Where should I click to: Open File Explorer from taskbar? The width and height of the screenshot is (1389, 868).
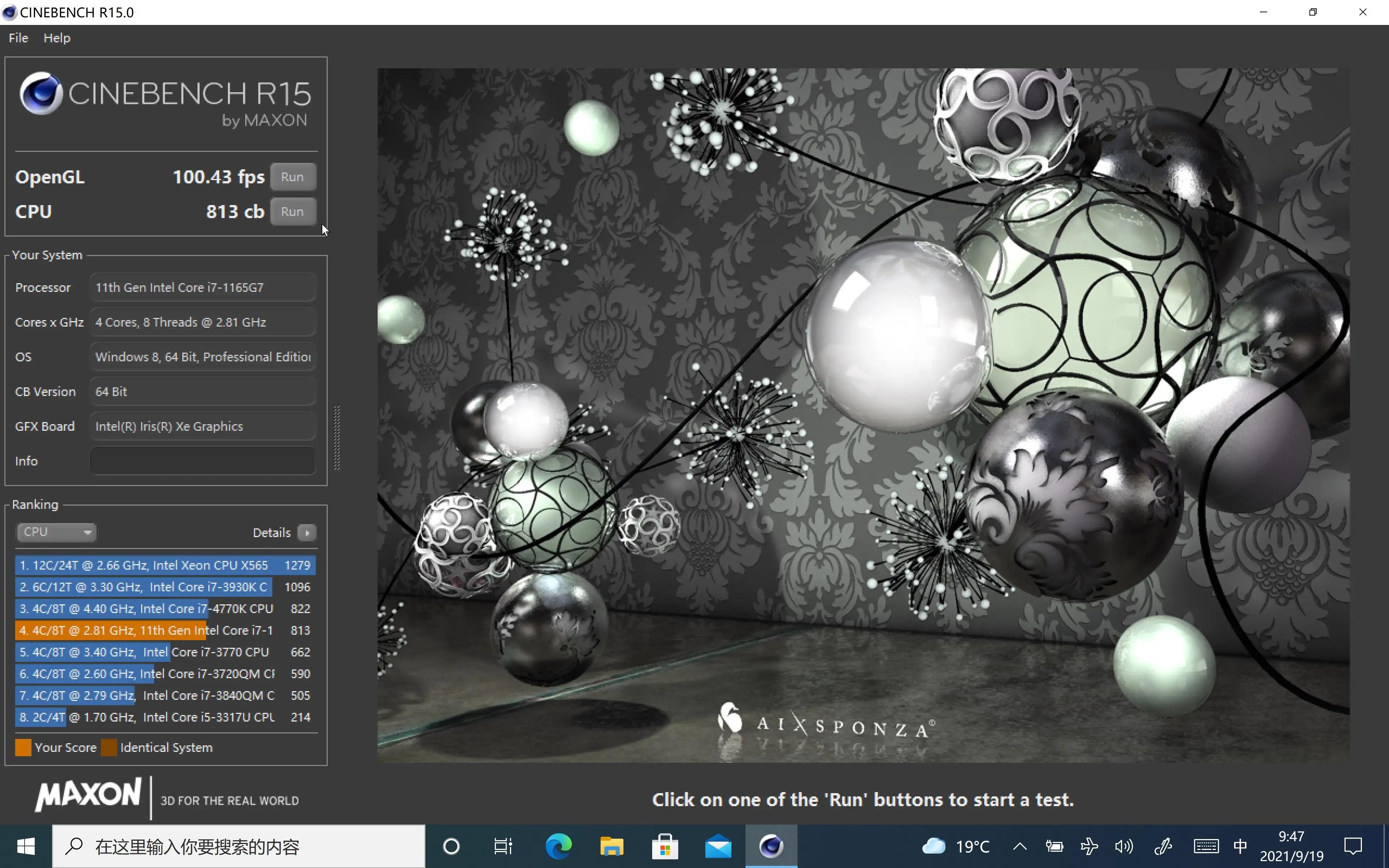tap(611, 846)
